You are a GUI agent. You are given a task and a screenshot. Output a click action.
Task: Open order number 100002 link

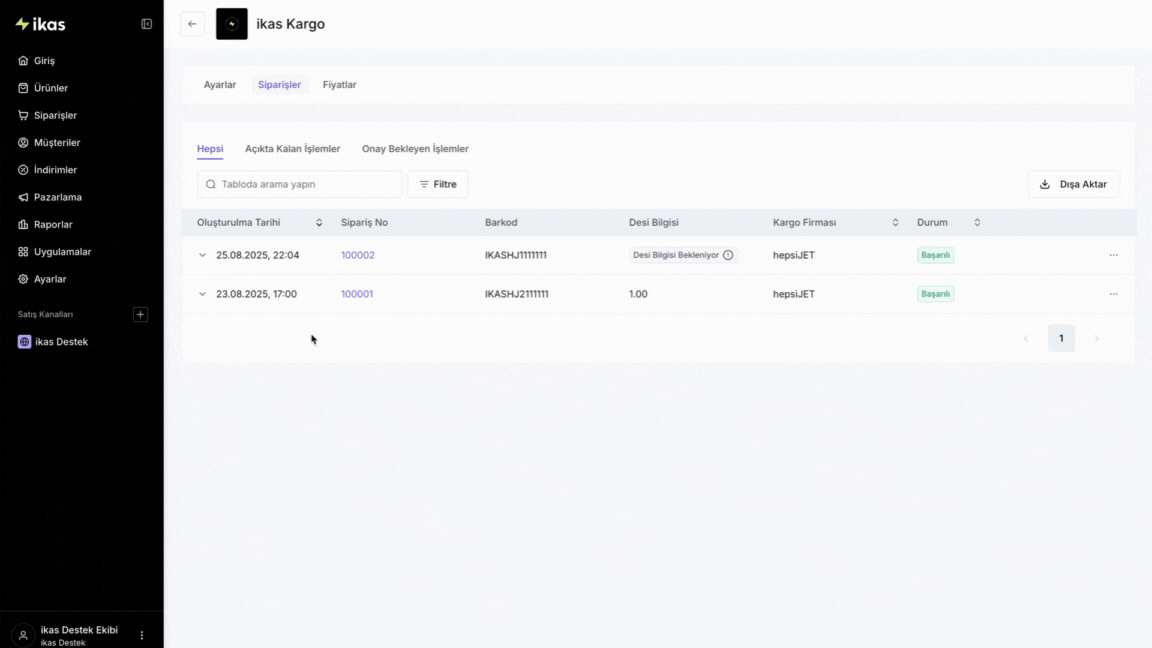[x=357, y=255]
